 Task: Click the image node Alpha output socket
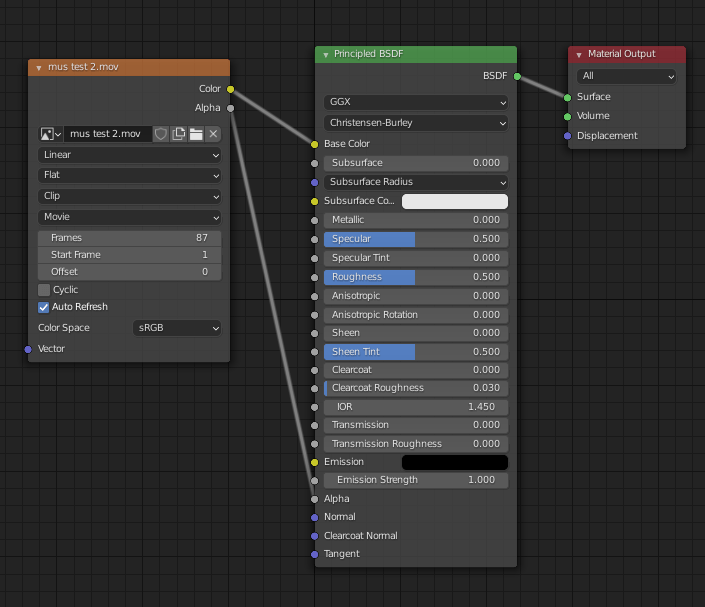click(x=231, y=108)
